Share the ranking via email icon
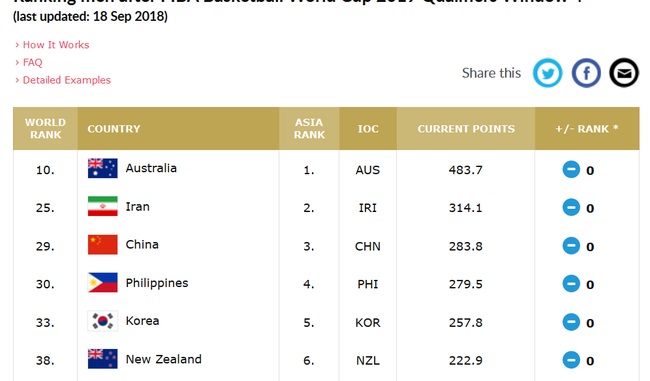This screenshot has width=650, height=381. (624, 73)
